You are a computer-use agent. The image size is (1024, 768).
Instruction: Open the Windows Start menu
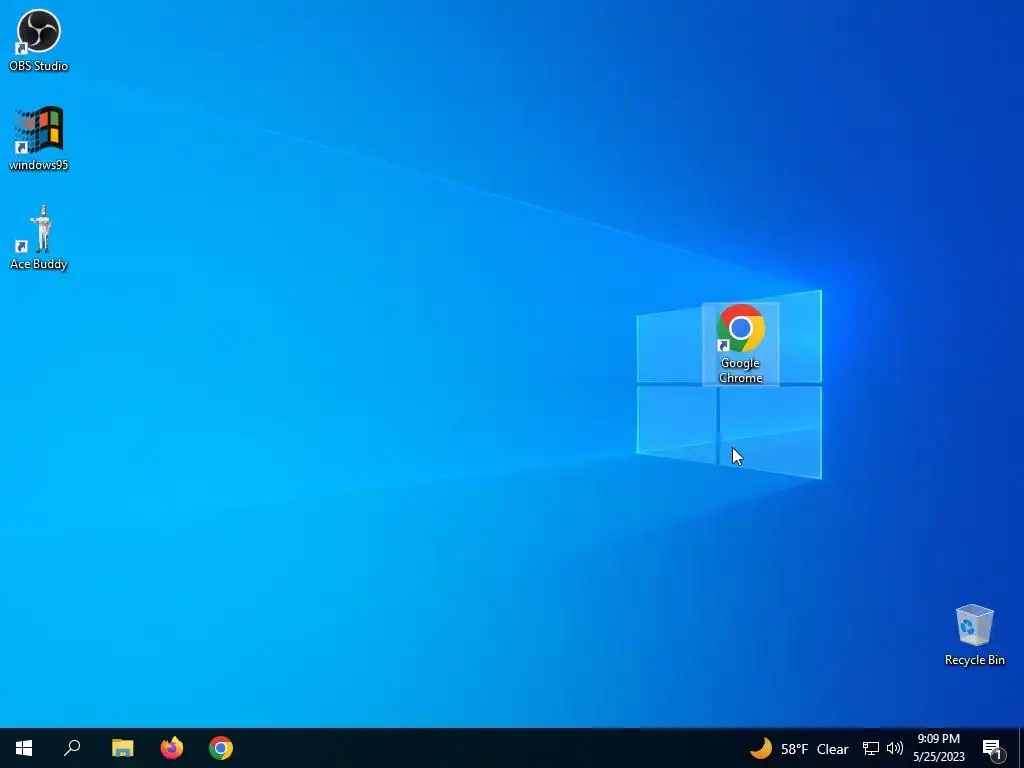24,748
